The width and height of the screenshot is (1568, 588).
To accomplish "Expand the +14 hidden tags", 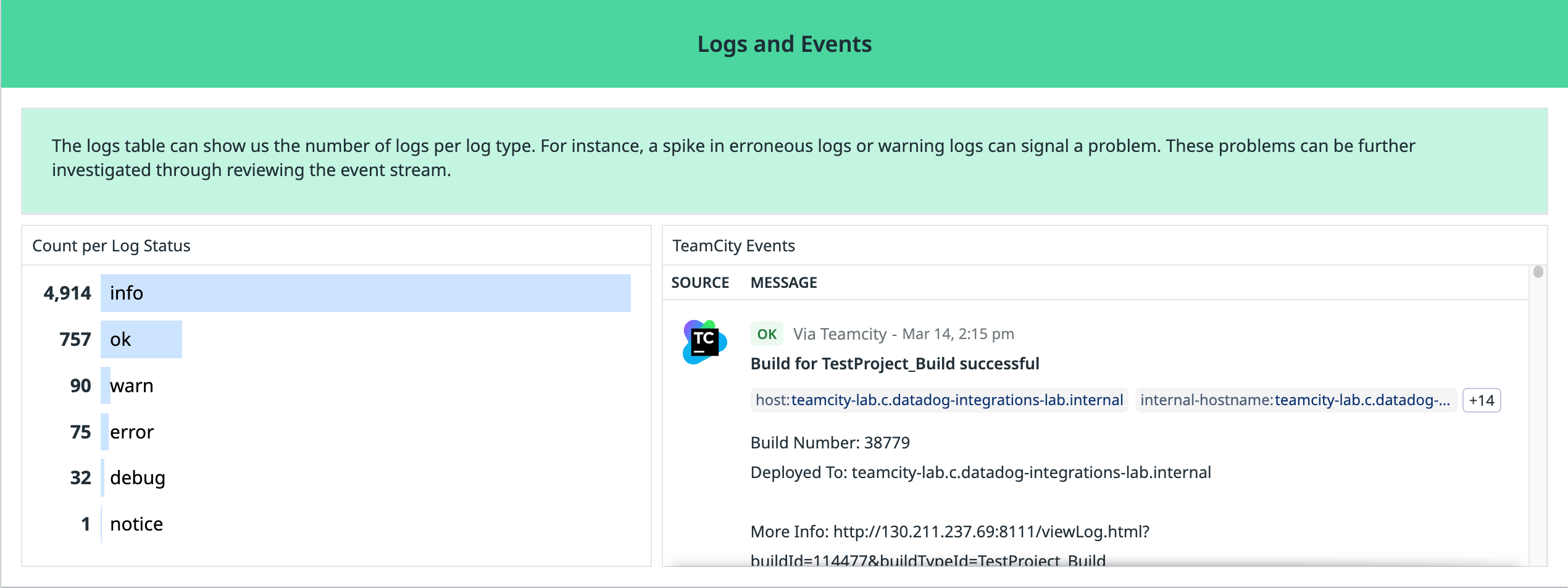I will (1480, 400).
